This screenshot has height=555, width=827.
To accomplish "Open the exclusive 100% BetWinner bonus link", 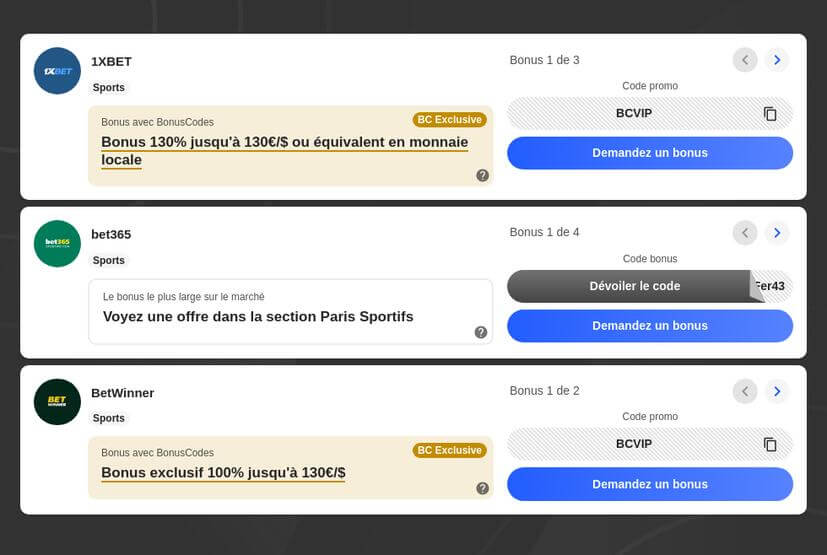I will click(x=223, y=473).
